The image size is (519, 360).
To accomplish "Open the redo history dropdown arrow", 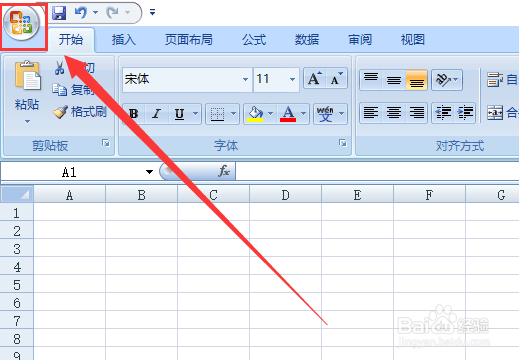I will (127, 13).
